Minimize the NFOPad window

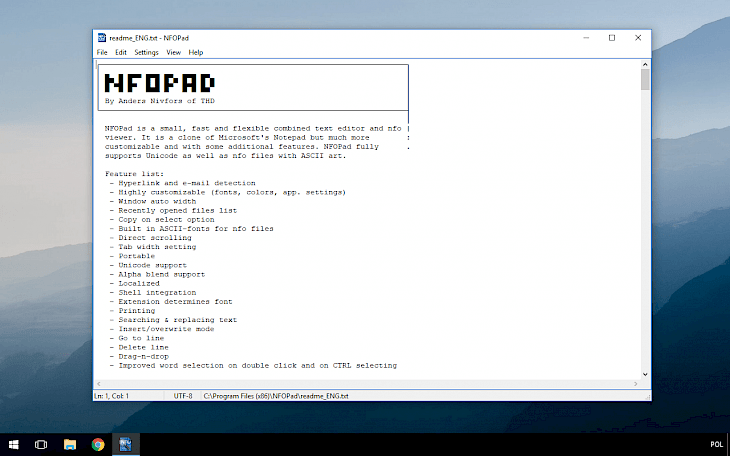586,38
